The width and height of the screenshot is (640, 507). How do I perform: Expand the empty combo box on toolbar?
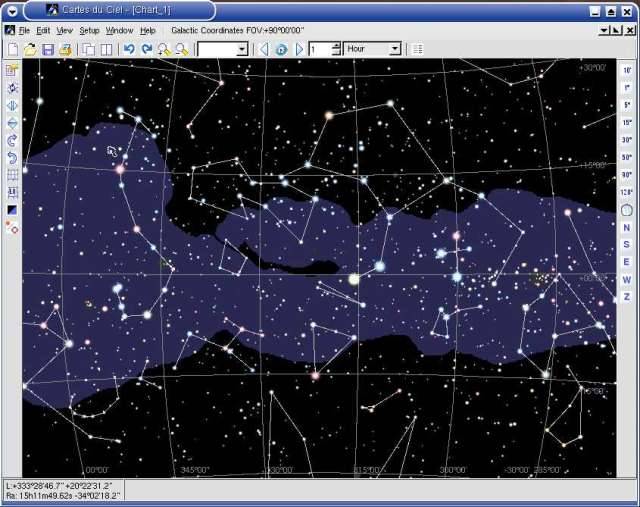pyautogui.click(x=242, y=50)
